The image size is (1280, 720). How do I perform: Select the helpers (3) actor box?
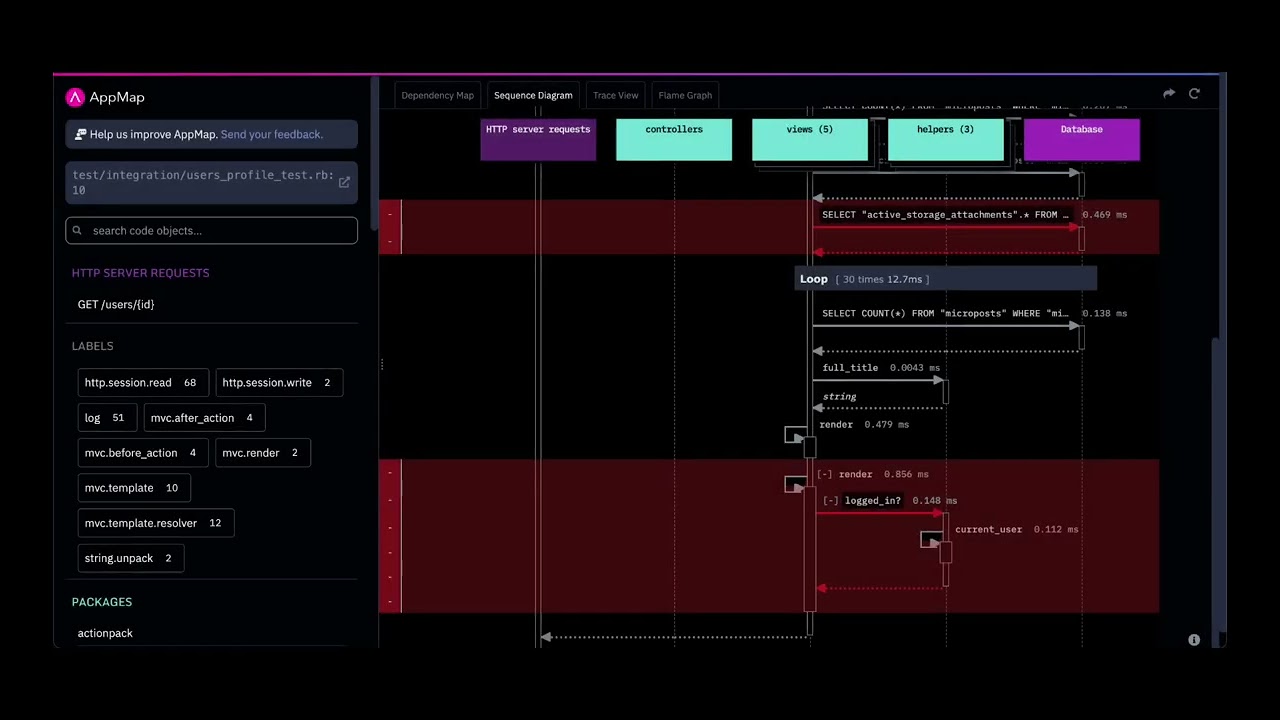tap(946, 139)
